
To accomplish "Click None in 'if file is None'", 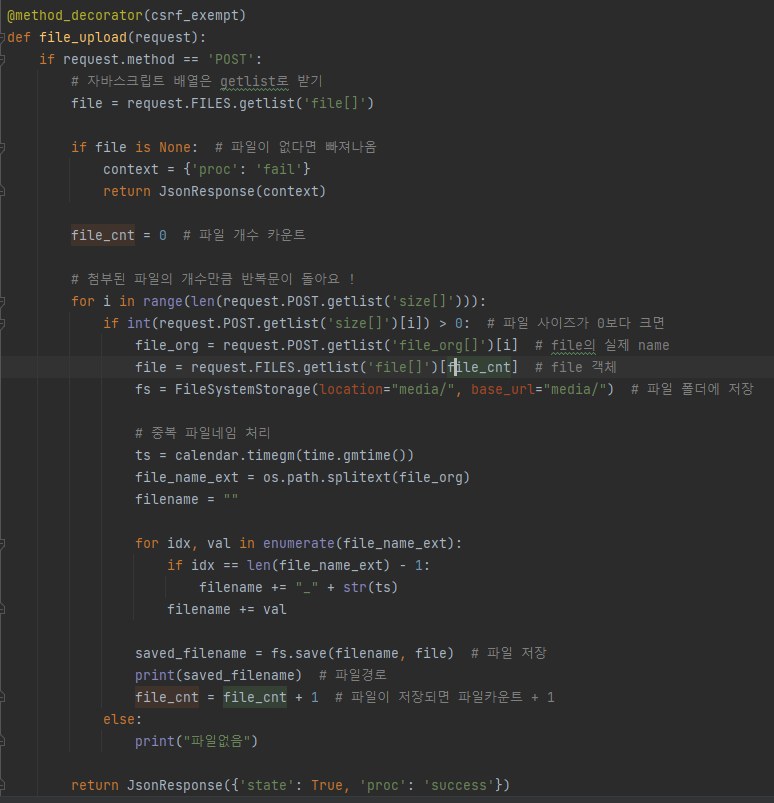I will 175,147.
